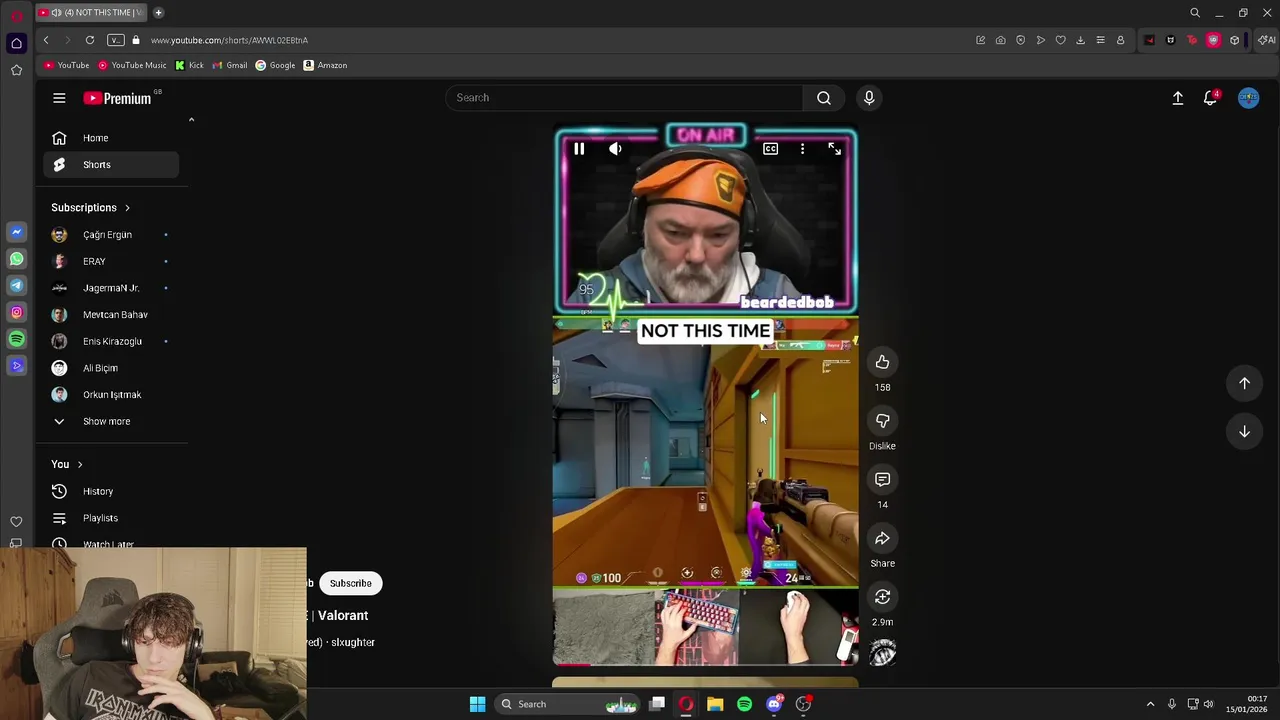Open Çağrı Ergün channel subscription
The height and width of the screenshot is (720, 1280).
point(111,234)
